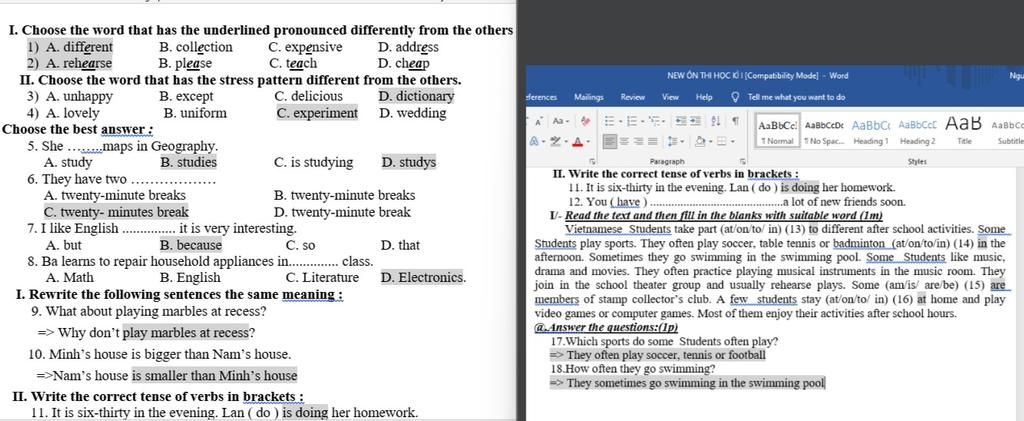Click the Word window title bar text
This screenshot has width=1024, height=421.
(758, 76)
